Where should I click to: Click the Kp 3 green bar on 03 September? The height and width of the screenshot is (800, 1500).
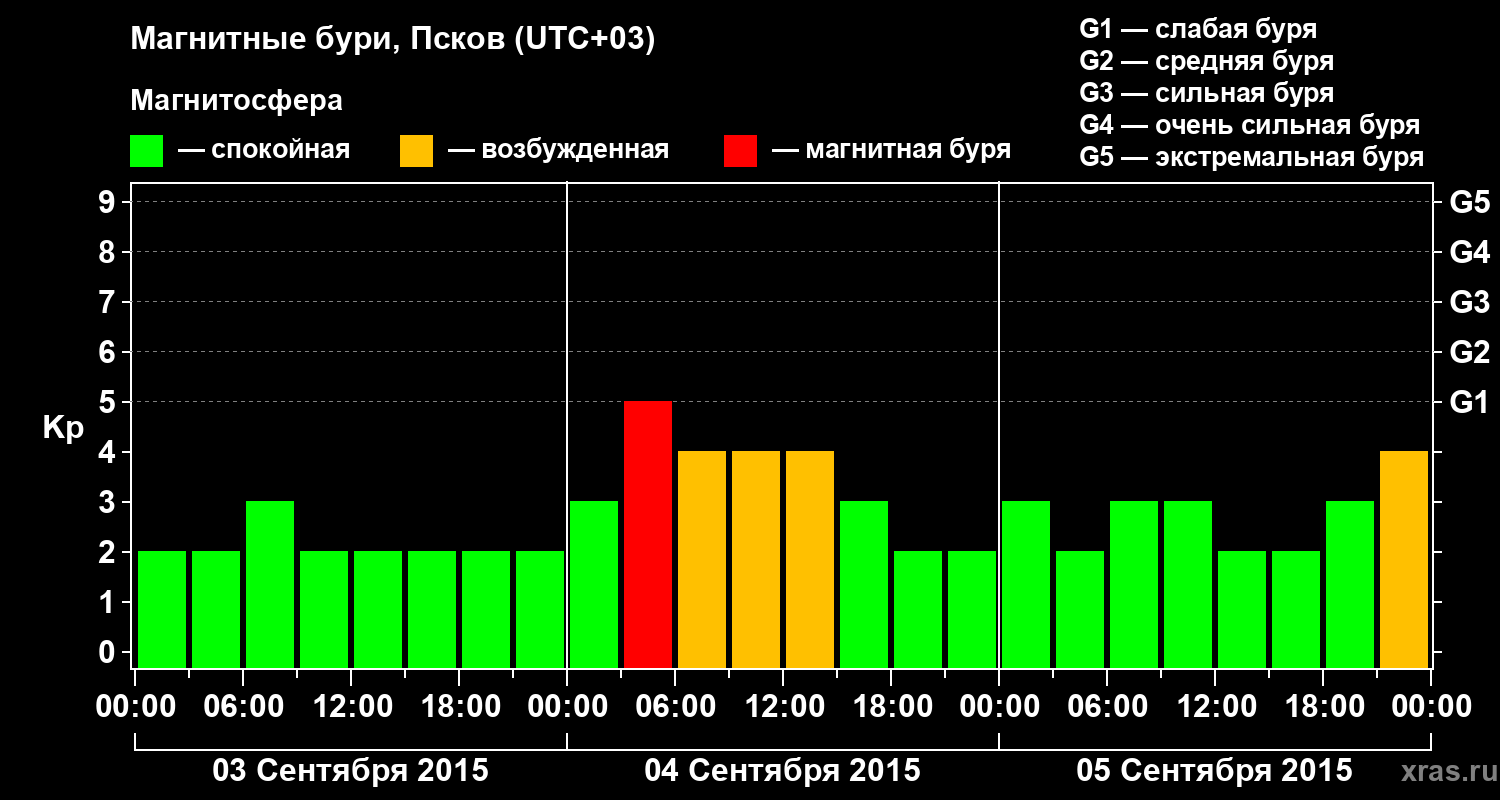pyautogui.click(x=270, y=584)
